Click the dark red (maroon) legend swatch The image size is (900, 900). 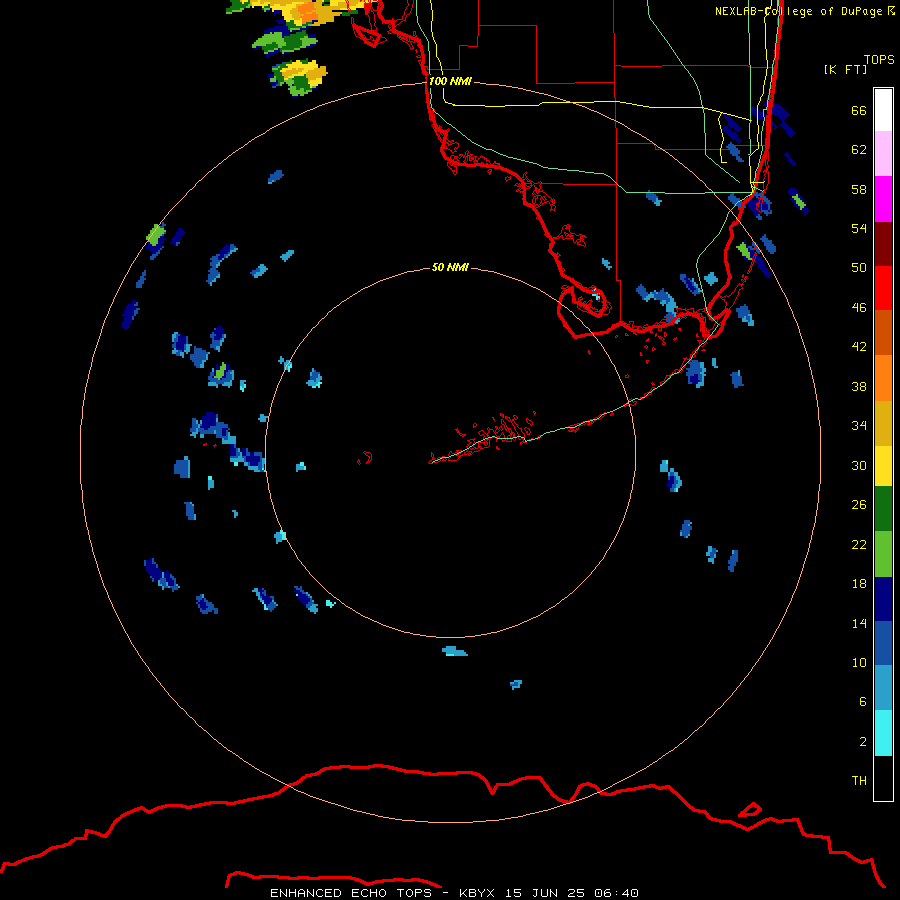(x=883, y=244)
